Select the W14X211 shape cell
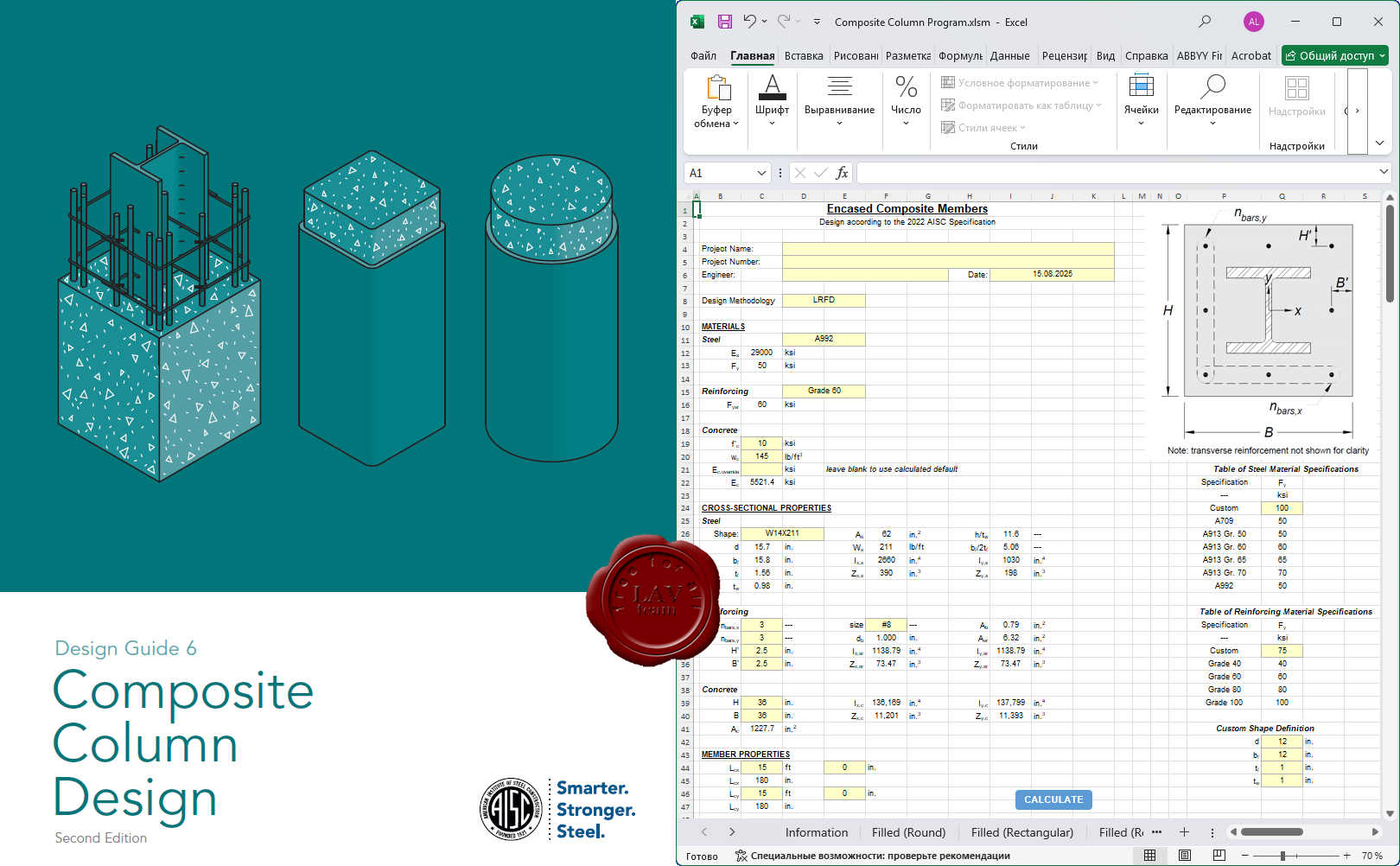This screenshot has width=1400, height=866. [x=782, y=534]
